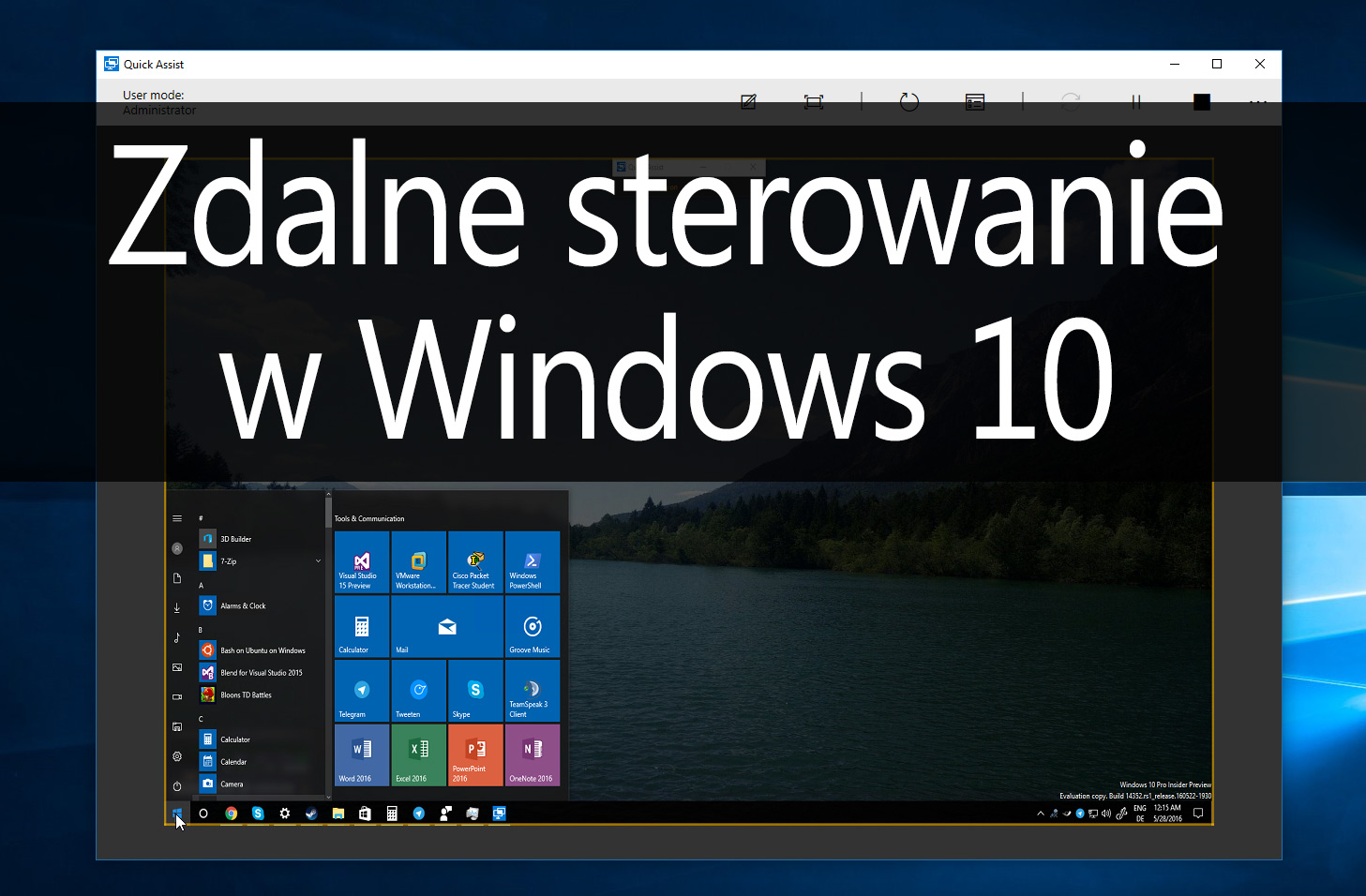Open Bloons TD Battles from app list

coord(260,695)
